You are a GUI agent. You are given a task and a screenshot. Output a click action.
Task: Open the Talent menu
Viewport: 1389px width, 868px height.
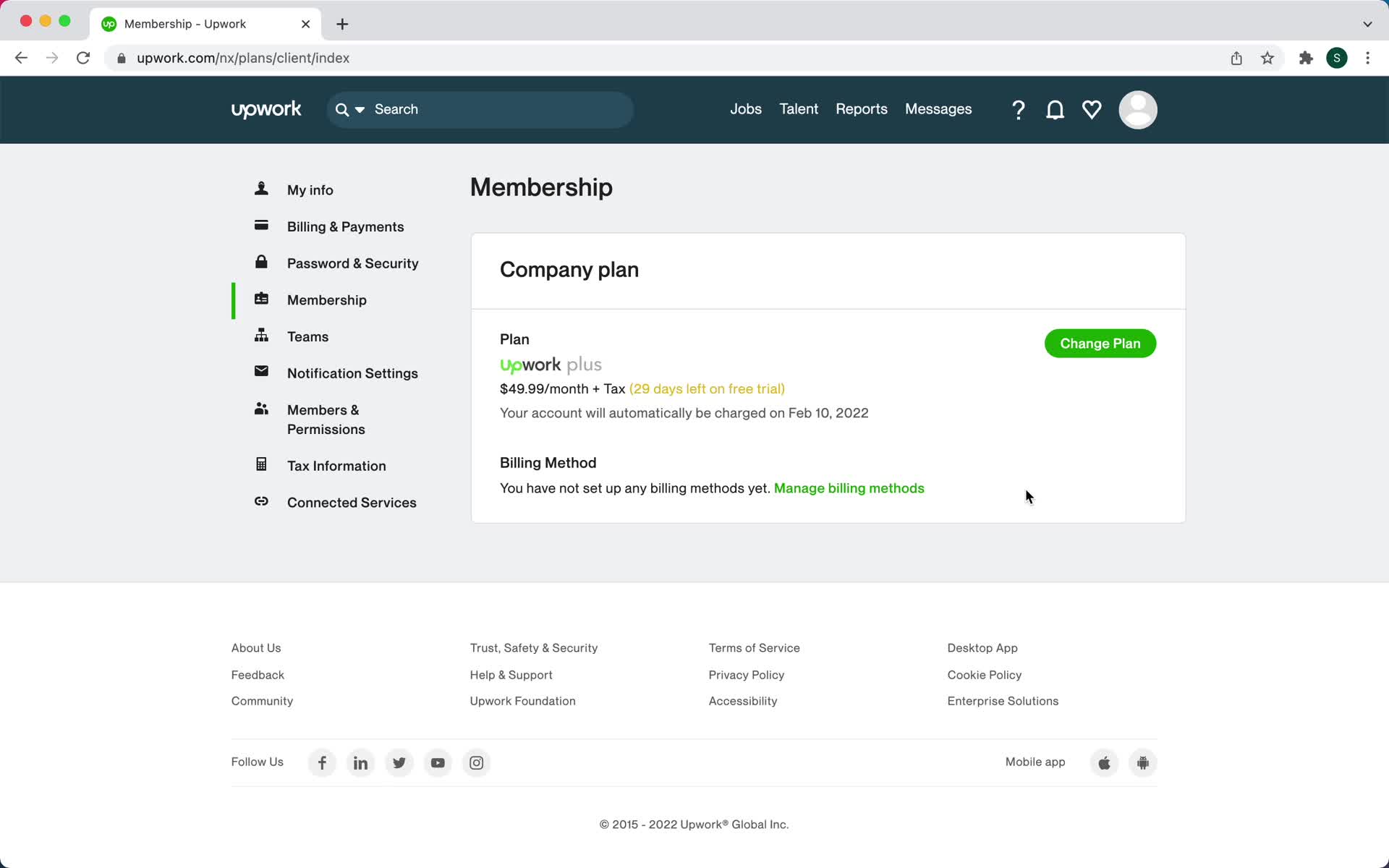click(x=799, y=109)
